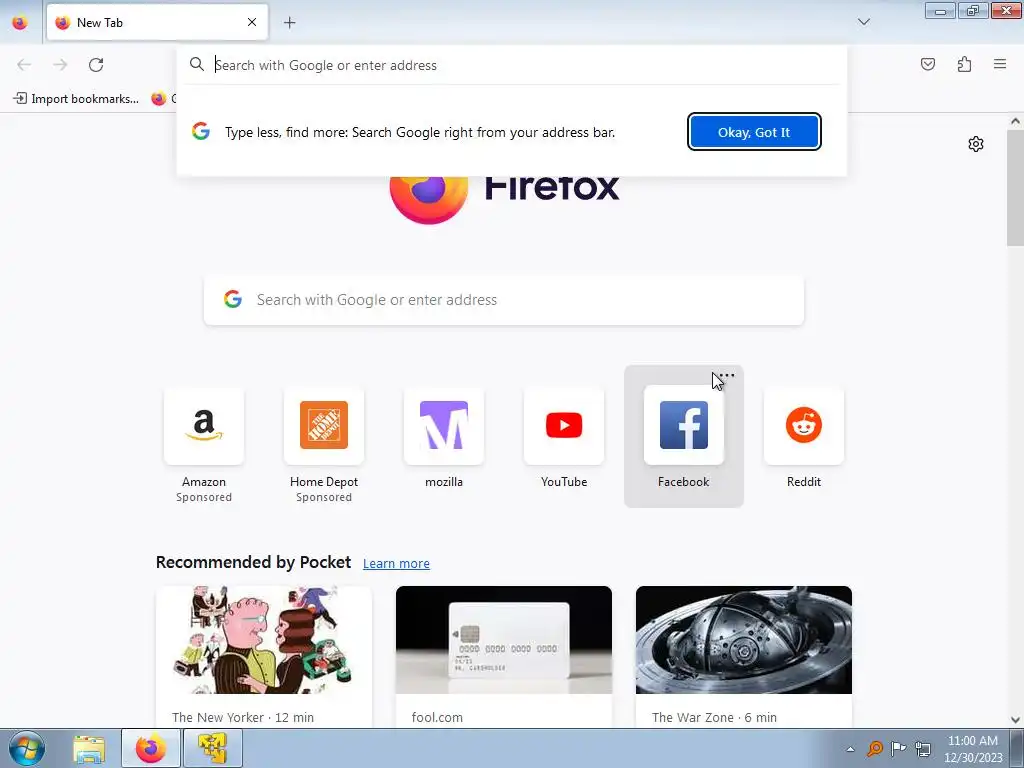Open the Action Center flag icon
Screen dimensions: 1024x768
(899, 748)
